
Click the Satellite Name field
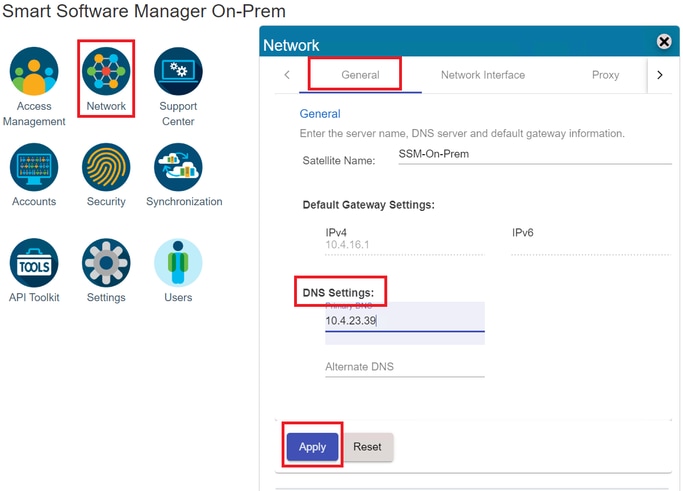535,155
